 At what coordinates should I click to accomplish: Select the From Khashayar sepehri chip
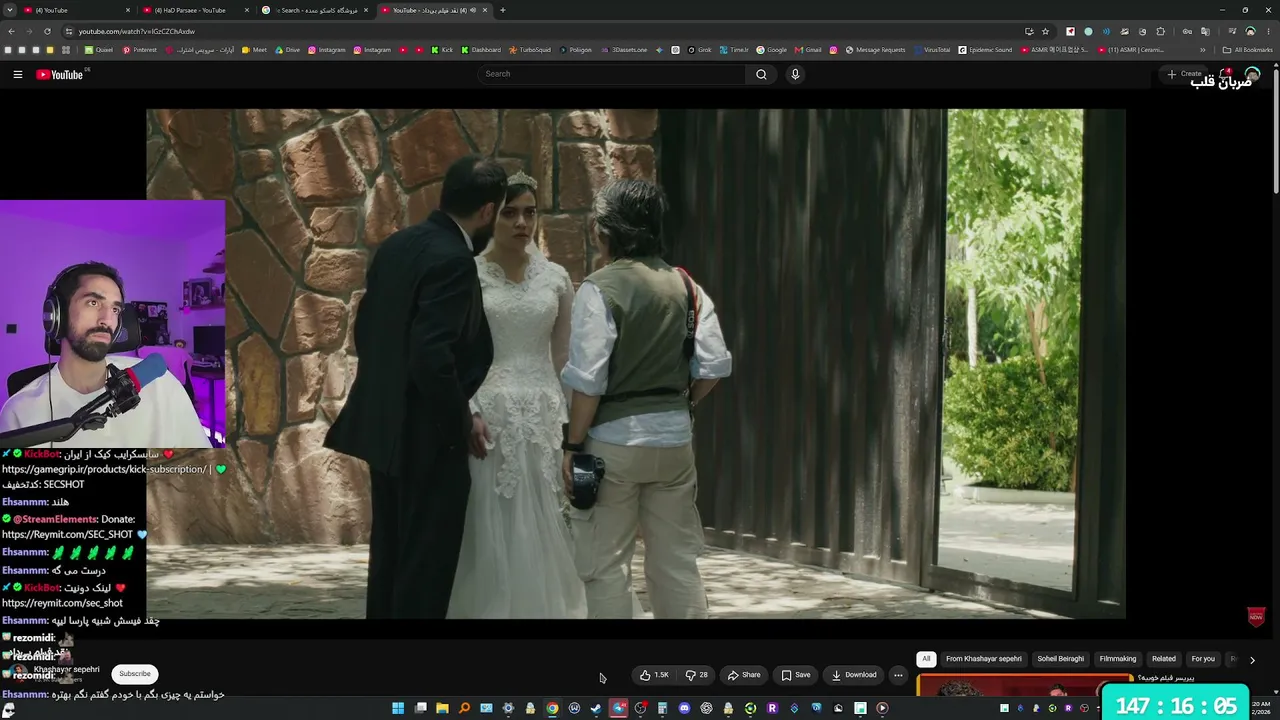[x=984, y=659]
